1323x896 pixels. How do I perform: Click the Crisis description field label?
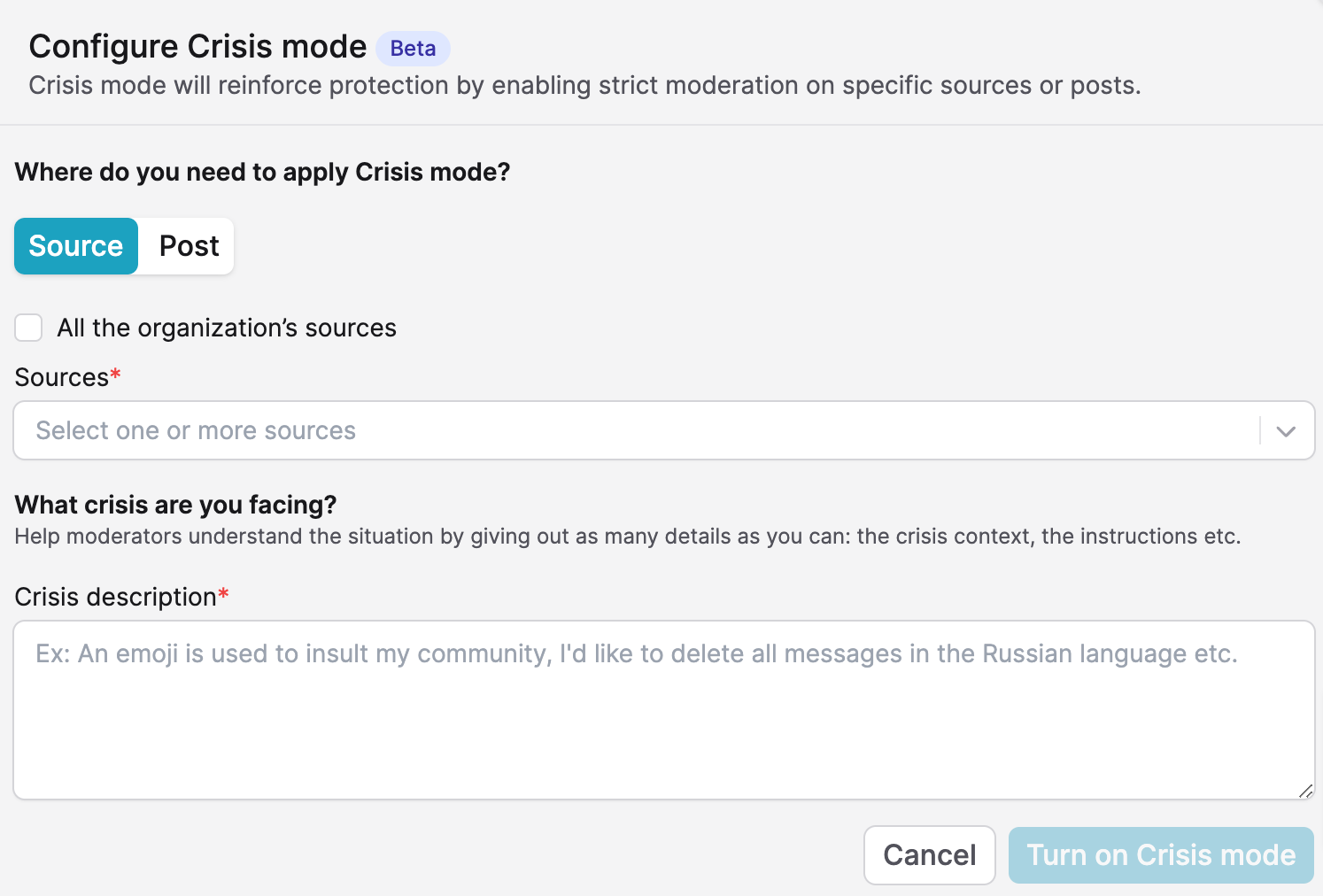(116, 597)
